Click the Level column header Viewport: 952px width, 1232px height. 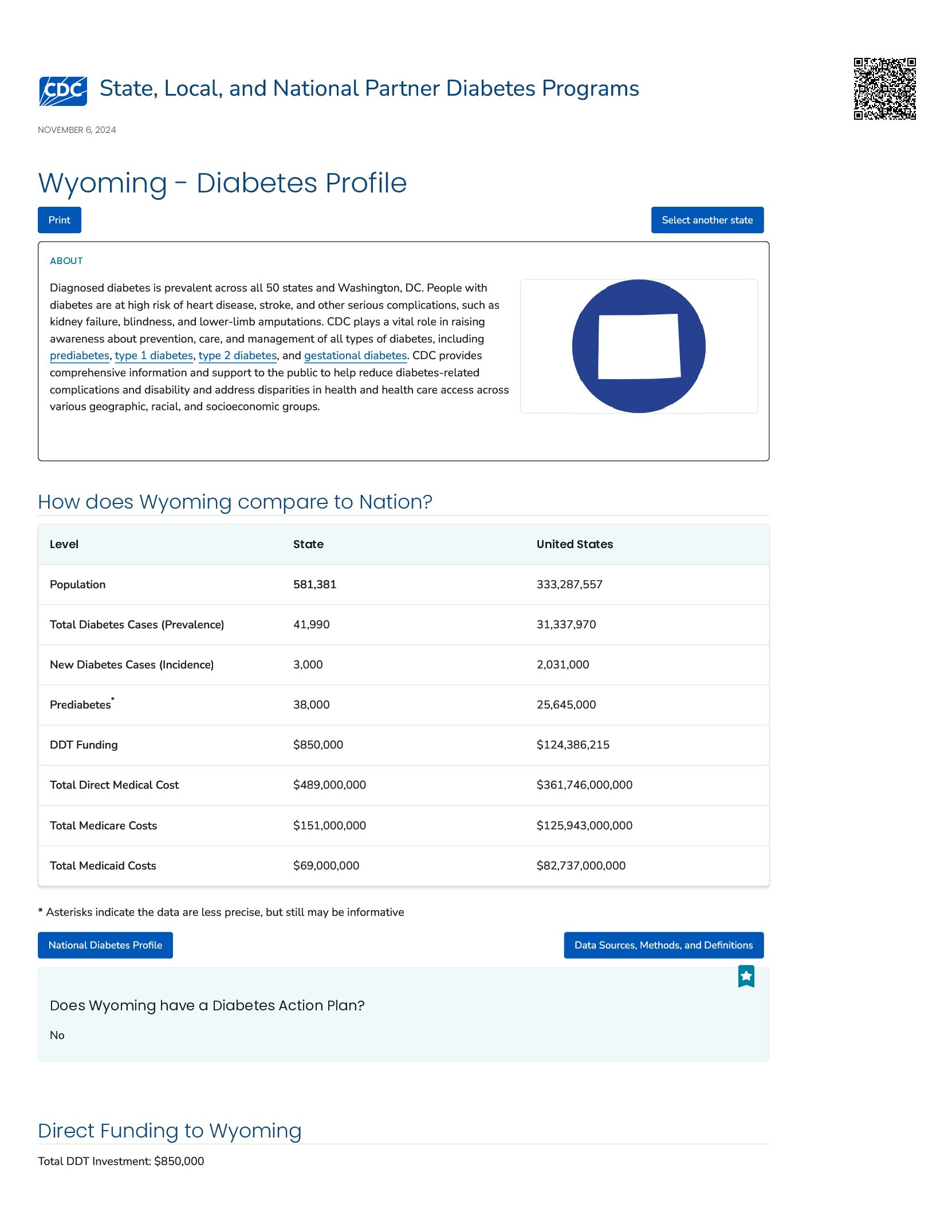point(64,544)
